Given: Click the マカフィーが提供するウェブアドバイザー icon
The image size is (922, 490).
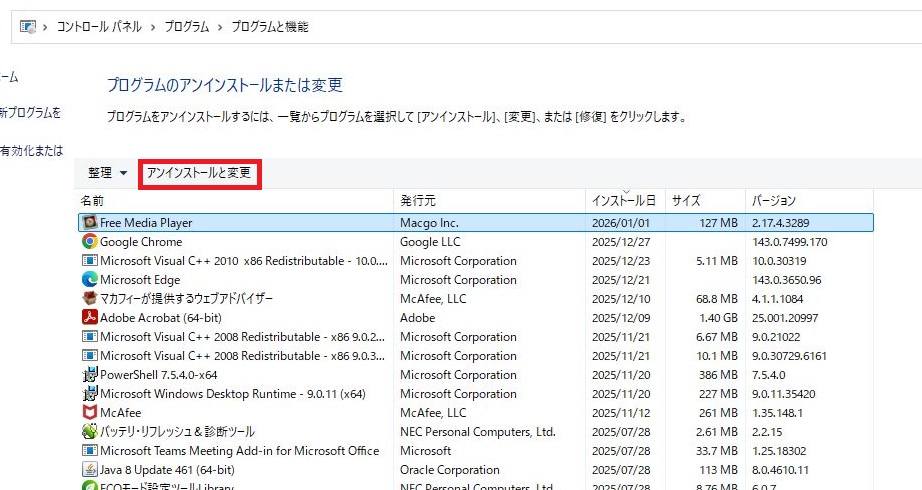Looking at the screenshot, I should click(89, 299).
